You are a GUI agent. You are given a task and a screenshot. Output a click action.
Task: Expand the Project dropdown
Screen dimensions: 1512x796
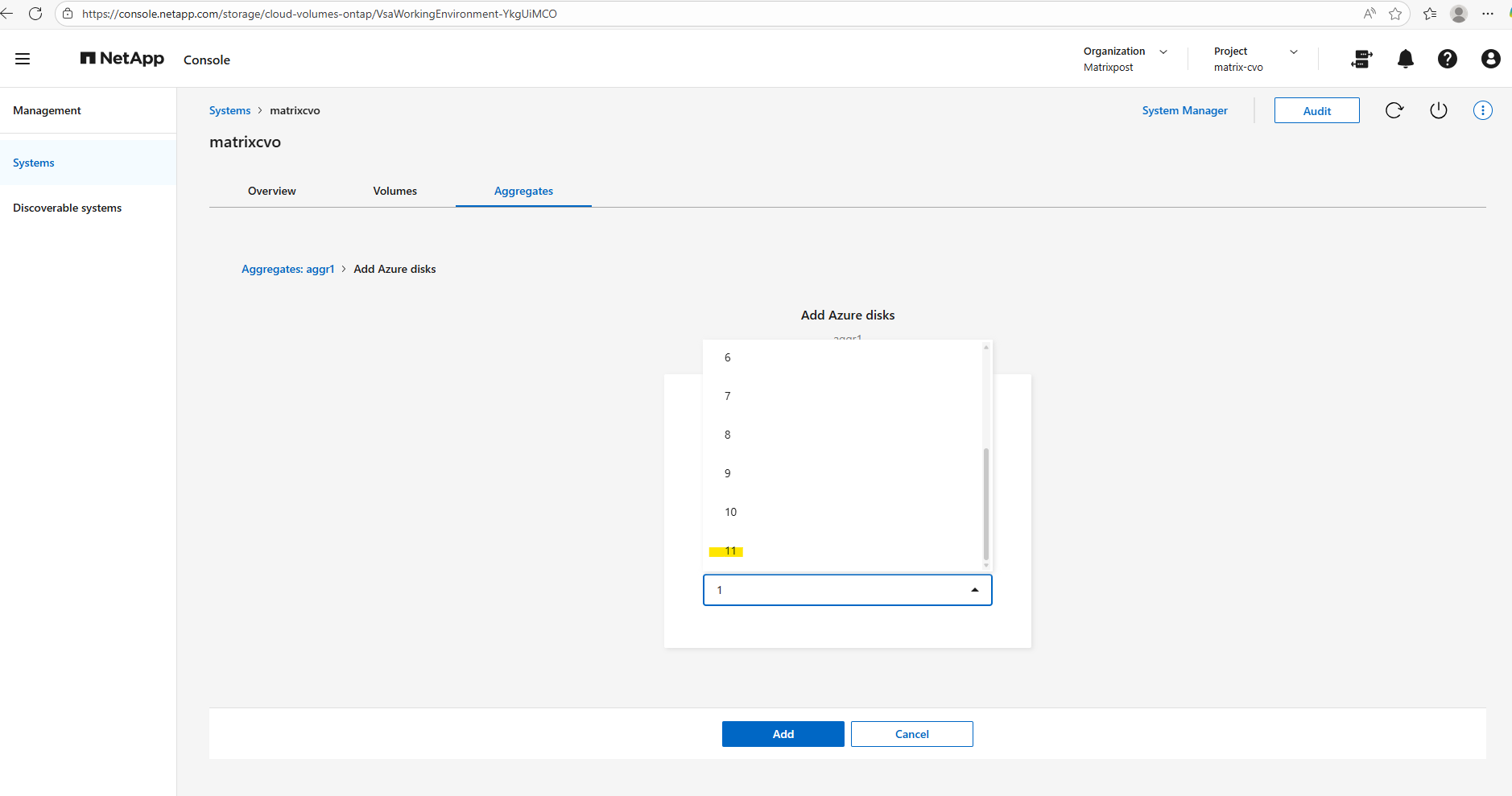pyautogui.click(x=1293, y=52)
